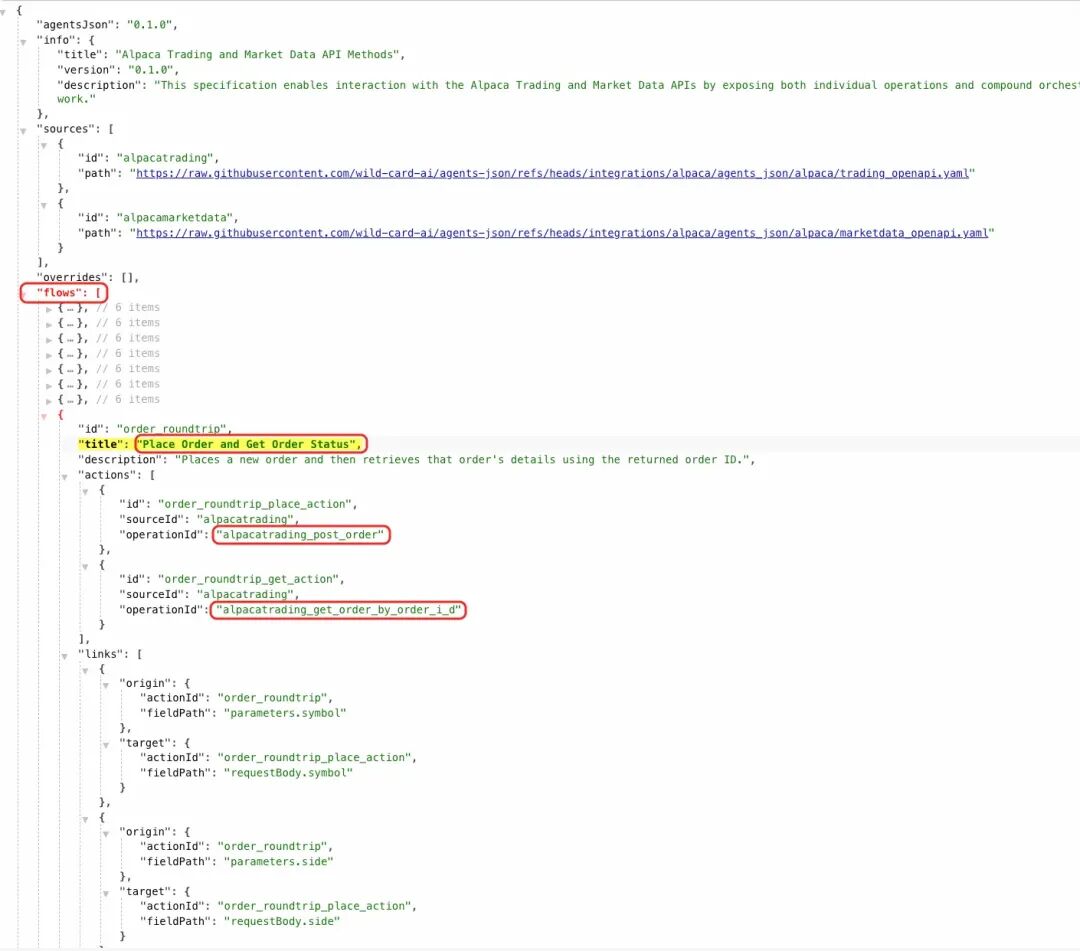Viewport: 1080px width, 951px height.
Task: Collapse the "links" array
Action: point(64,656)
